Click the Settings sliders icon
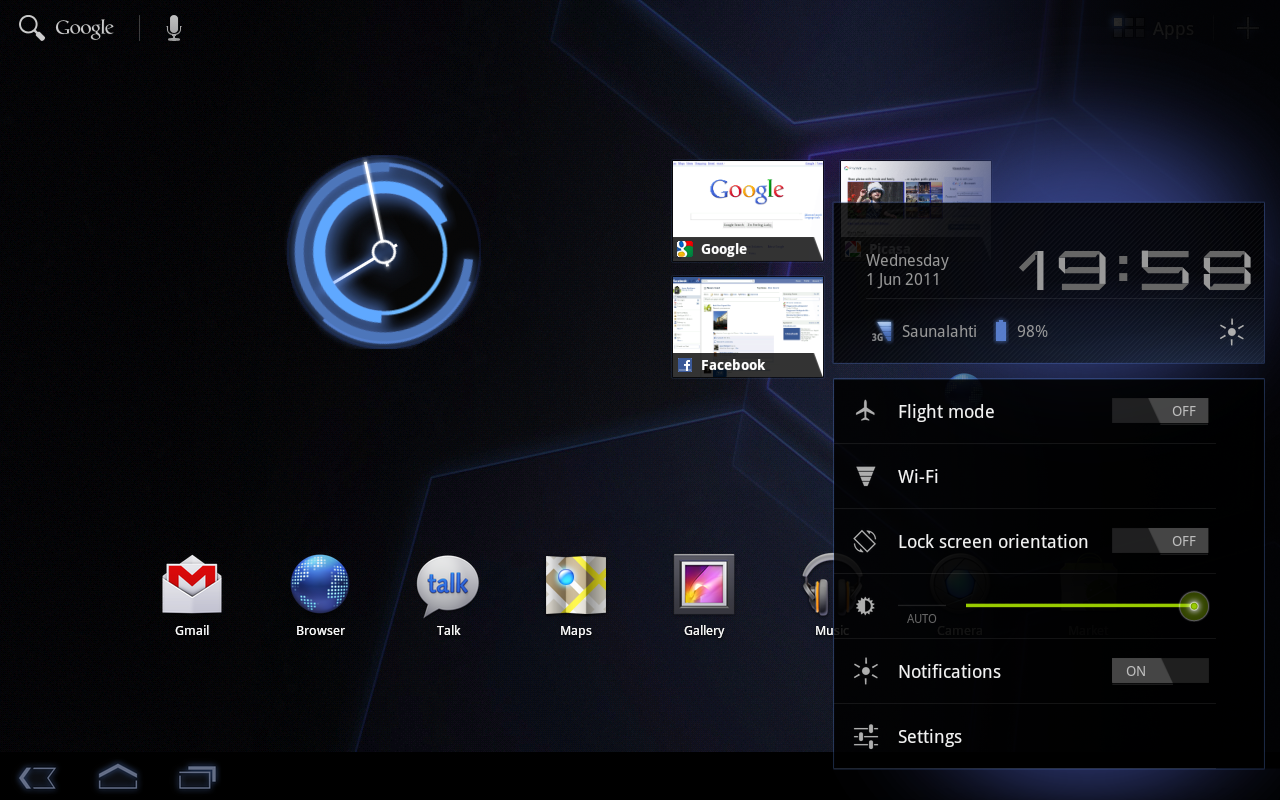The image size is (1280, 800). click(866, 737)
